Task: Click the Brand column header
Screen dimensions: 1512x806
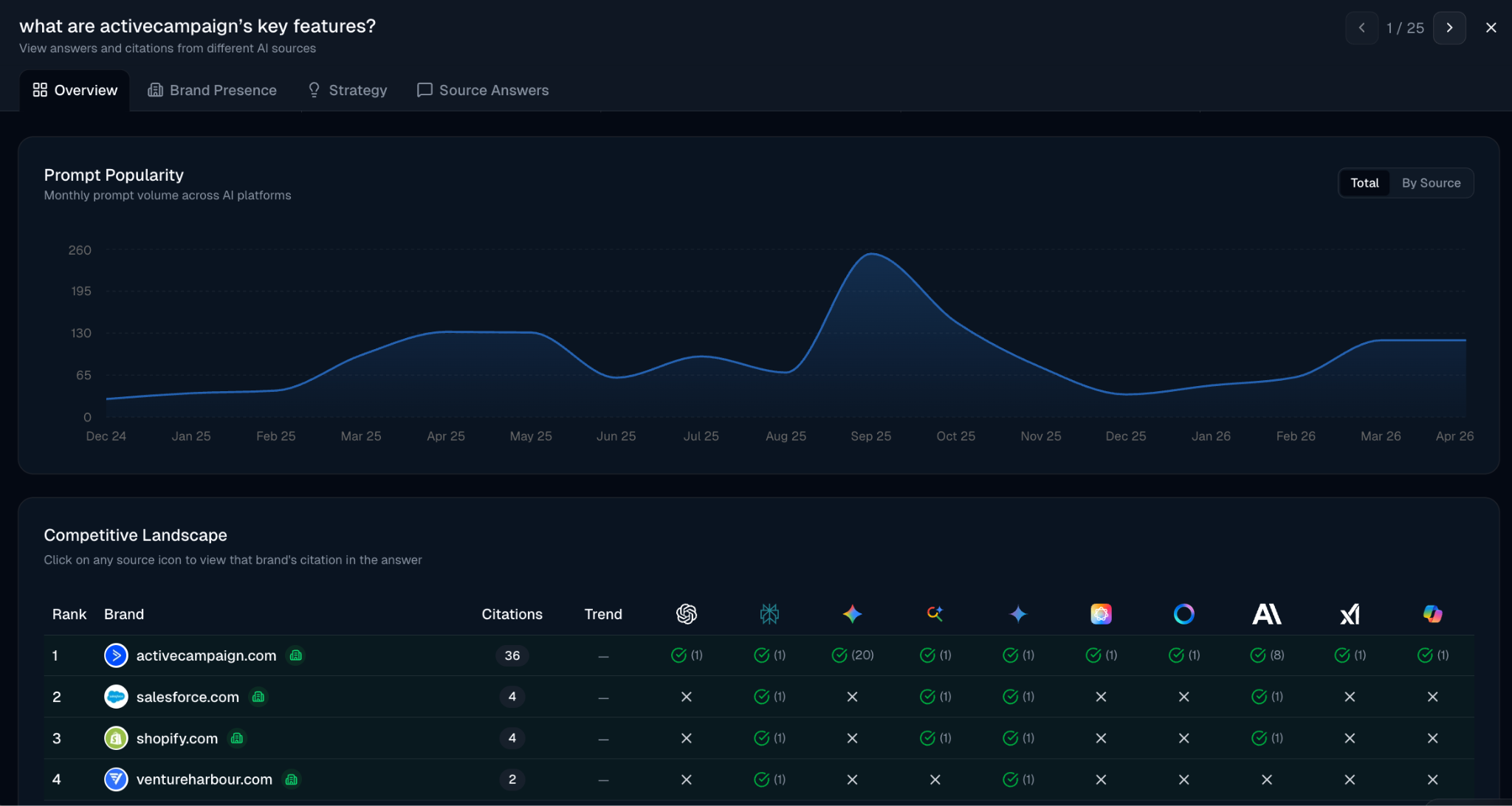Action: pyautogui.click(x=124, y=614)
